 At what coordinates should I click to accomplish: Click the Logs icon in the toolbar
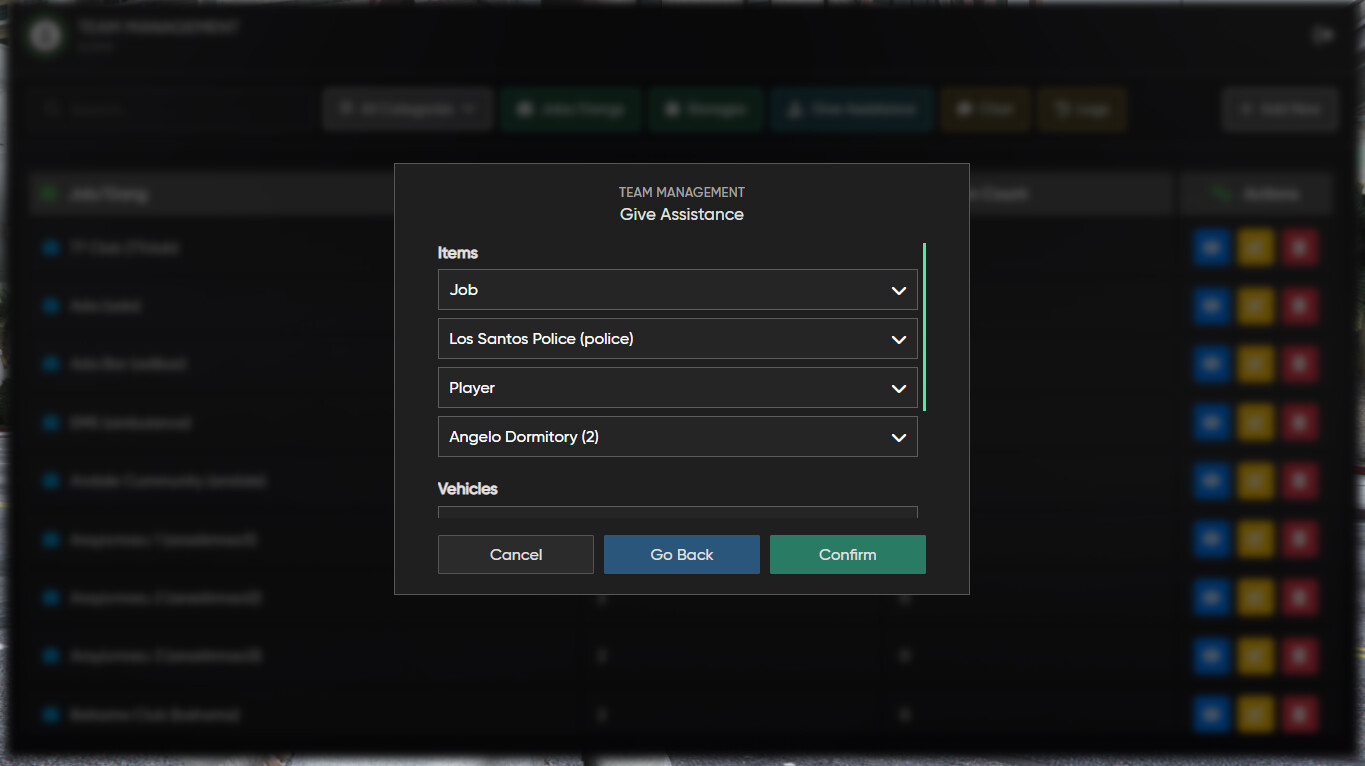pos(1062,109)
